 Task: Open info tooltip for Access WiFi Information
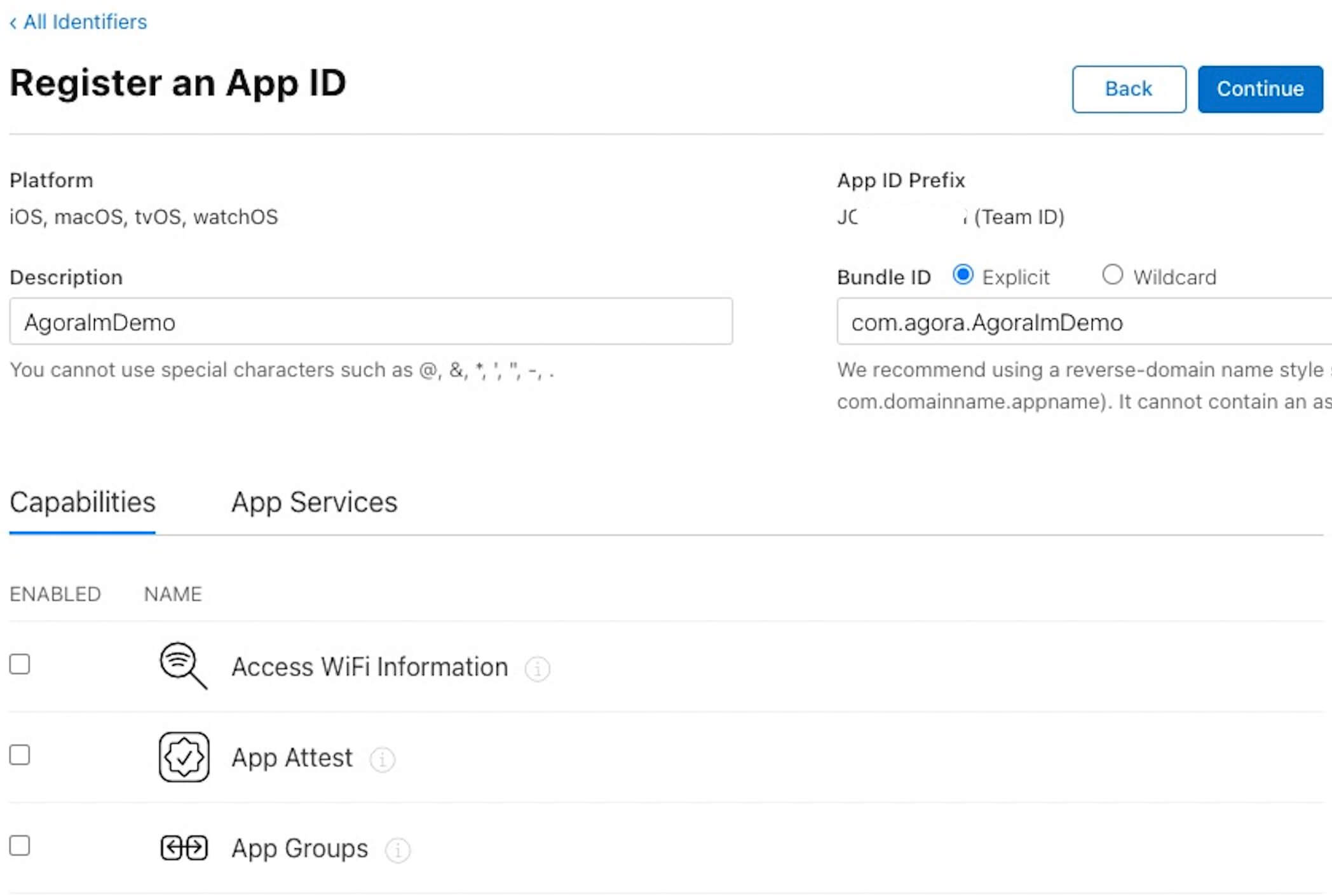pyautogui.click(x=537, y=669)
